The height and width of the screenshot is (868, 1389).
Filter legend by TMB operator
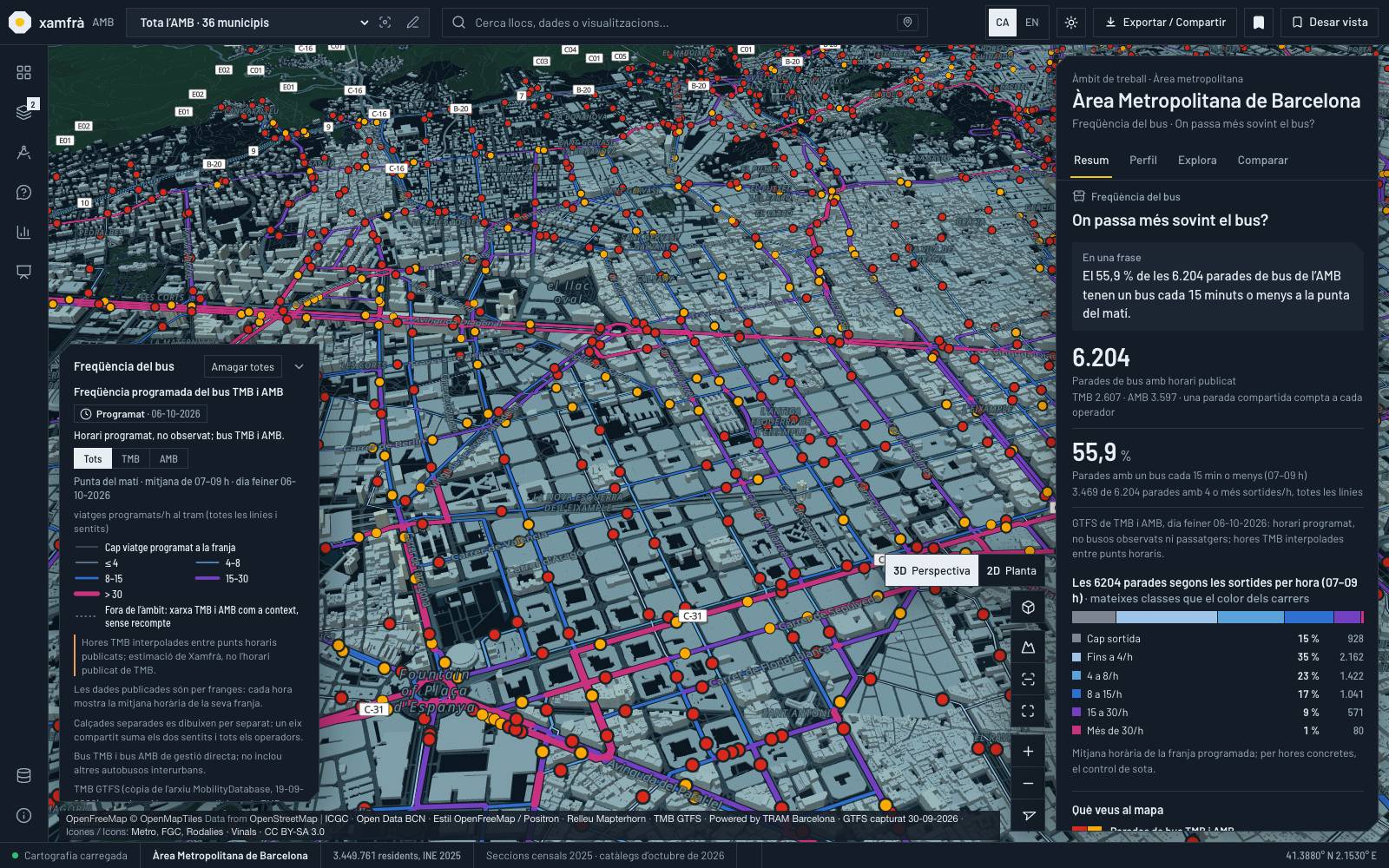(x=130, y=458)
